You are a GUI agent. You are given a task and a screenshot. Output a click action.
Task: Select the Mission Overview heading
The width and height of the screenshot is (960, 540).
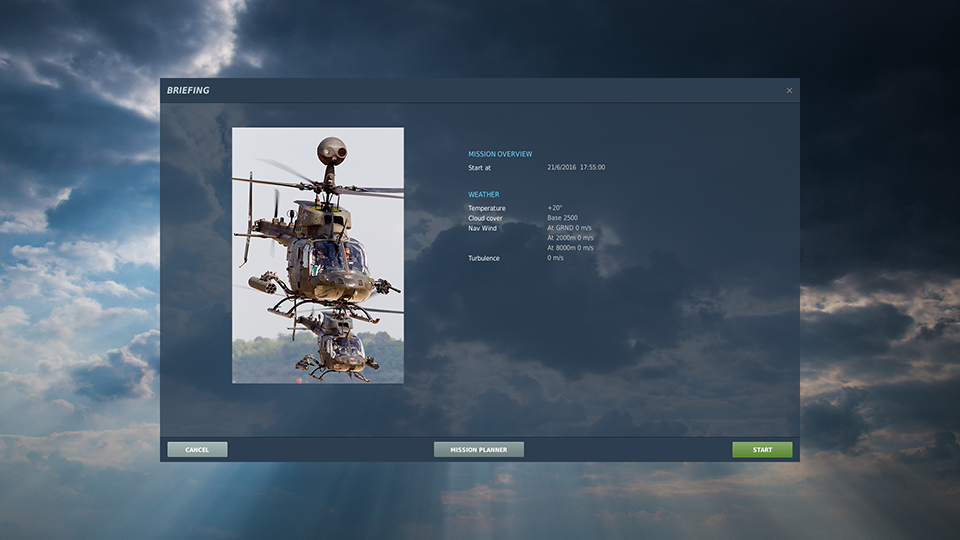pos(500,154)
